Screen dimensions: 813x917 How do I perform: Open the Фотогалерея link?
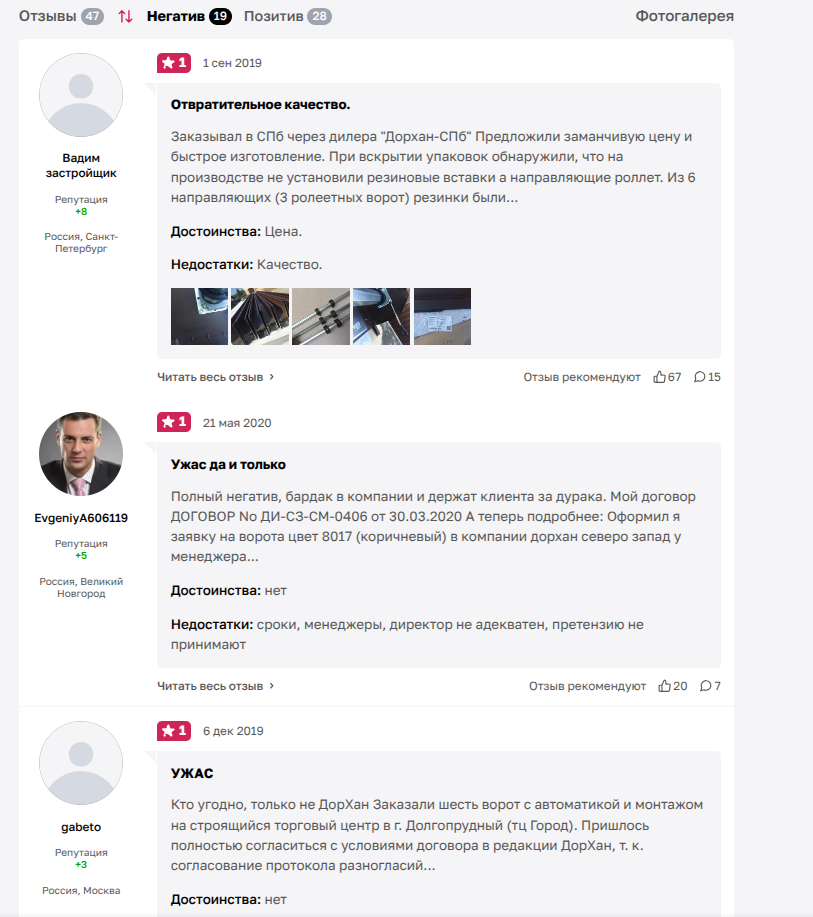pyautogui.click(x=684, y=16)
